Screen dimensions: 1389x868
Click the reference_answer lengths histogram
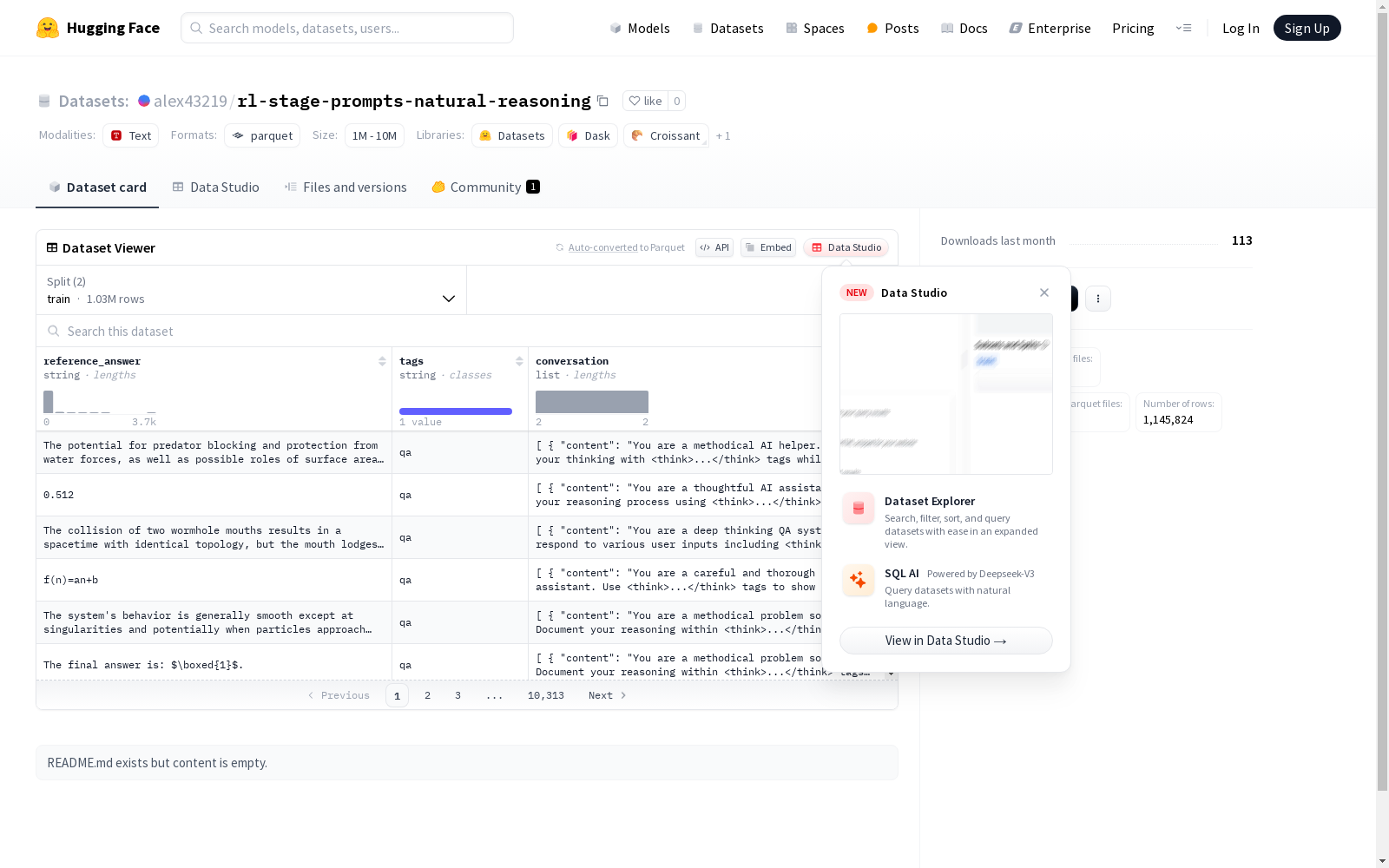[100, 402]
